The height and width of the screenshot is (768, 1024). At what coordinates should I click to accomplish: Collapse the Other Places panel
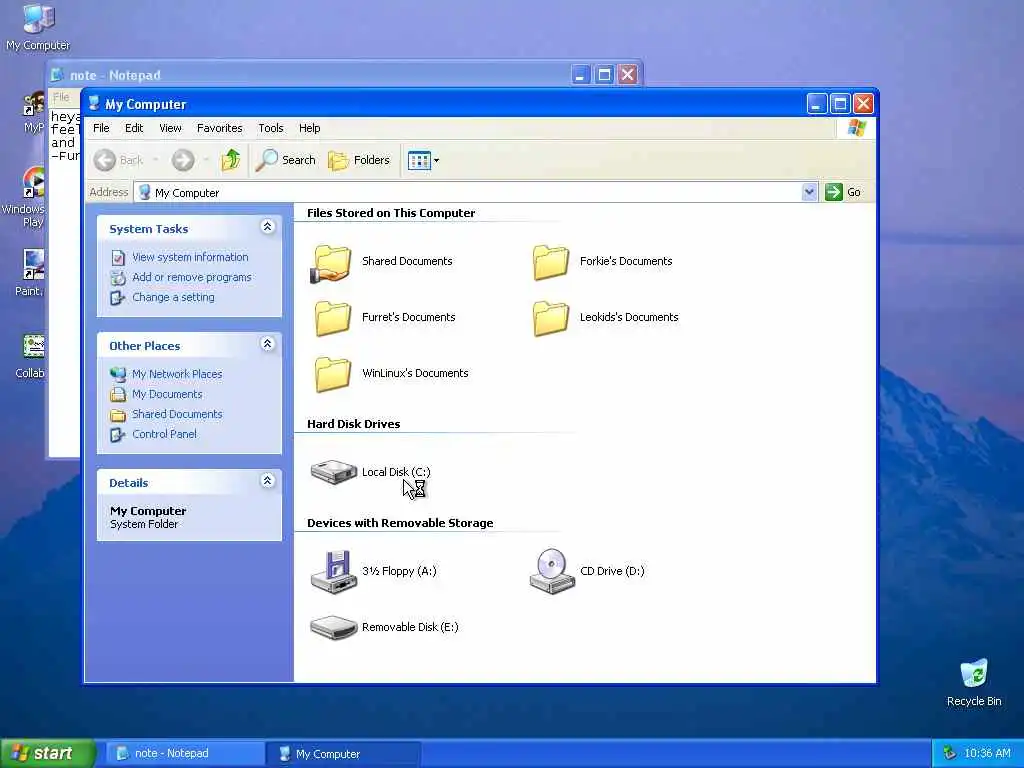[x=267, y=344]
